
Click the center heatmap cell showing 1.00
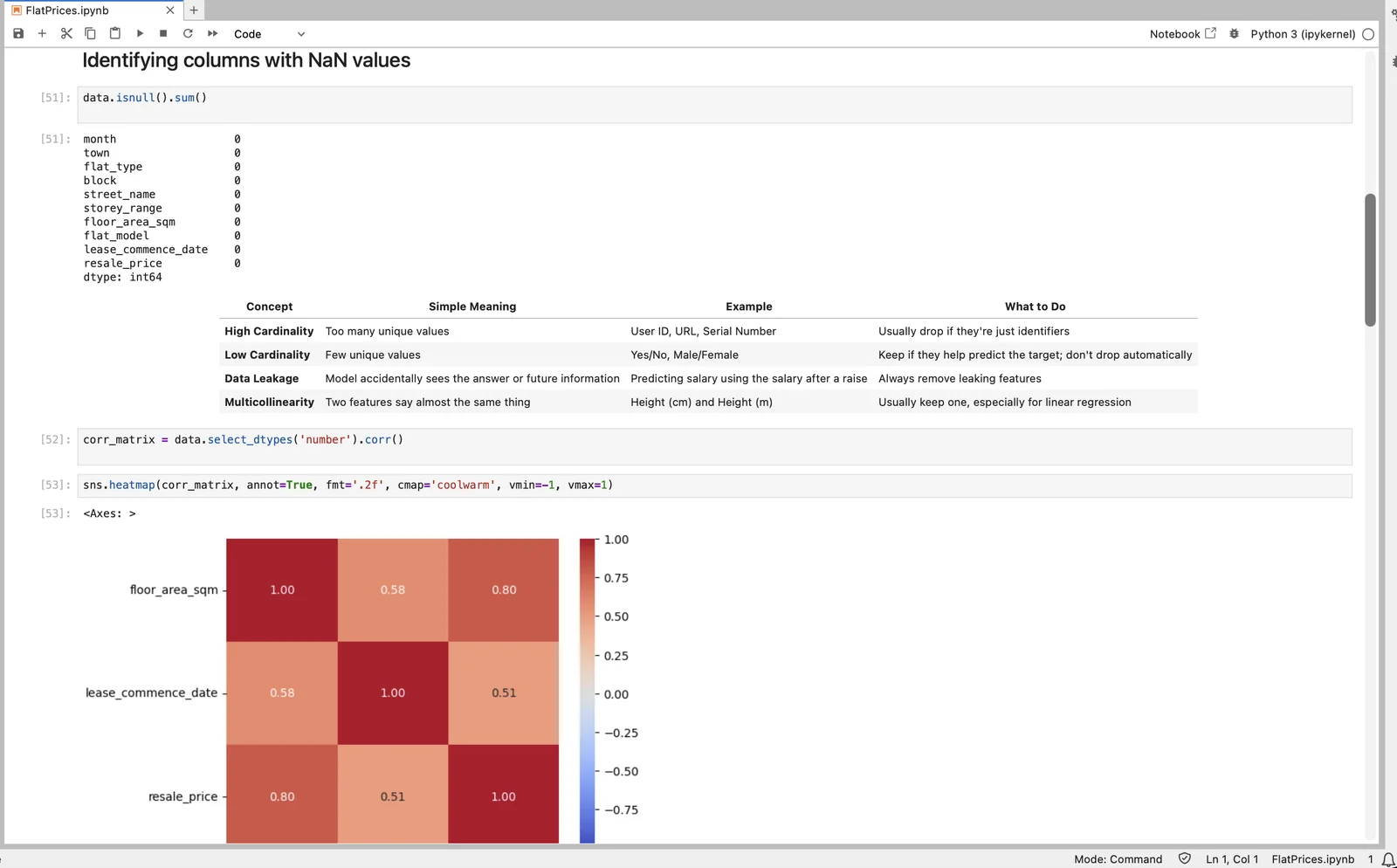[393, 692]
